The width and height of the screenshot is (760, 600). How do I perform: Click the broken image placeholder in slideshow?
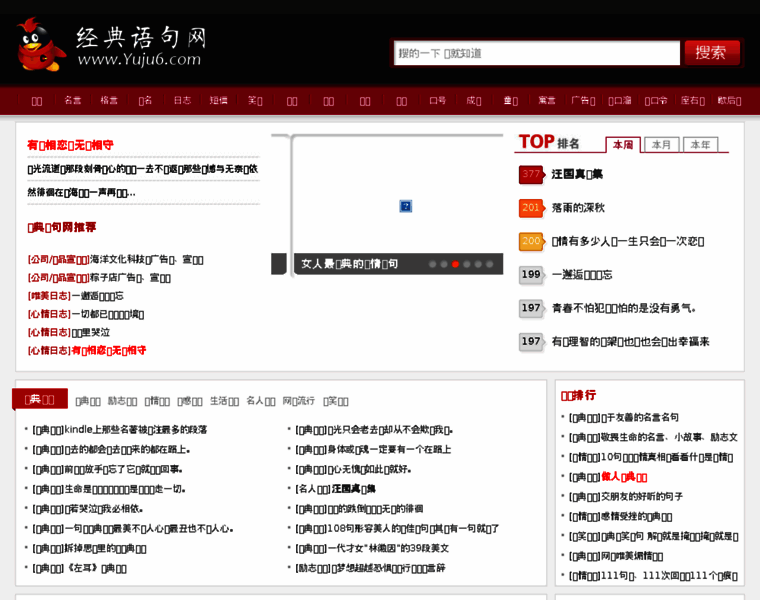pyautogui.click(x=406, y=206)
